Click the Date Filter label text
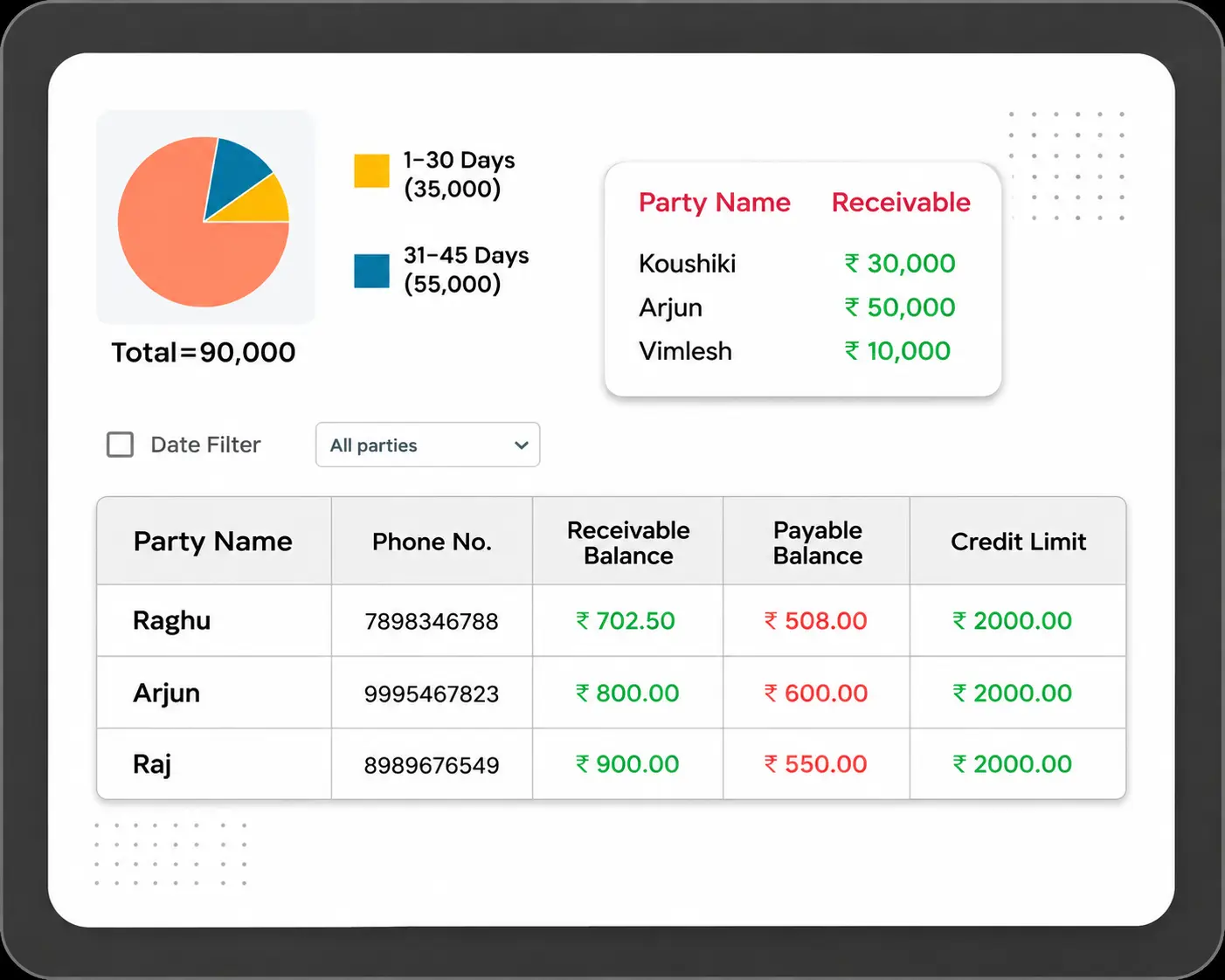This screenshot has width=1225, height=980. (x=205, y=445)
